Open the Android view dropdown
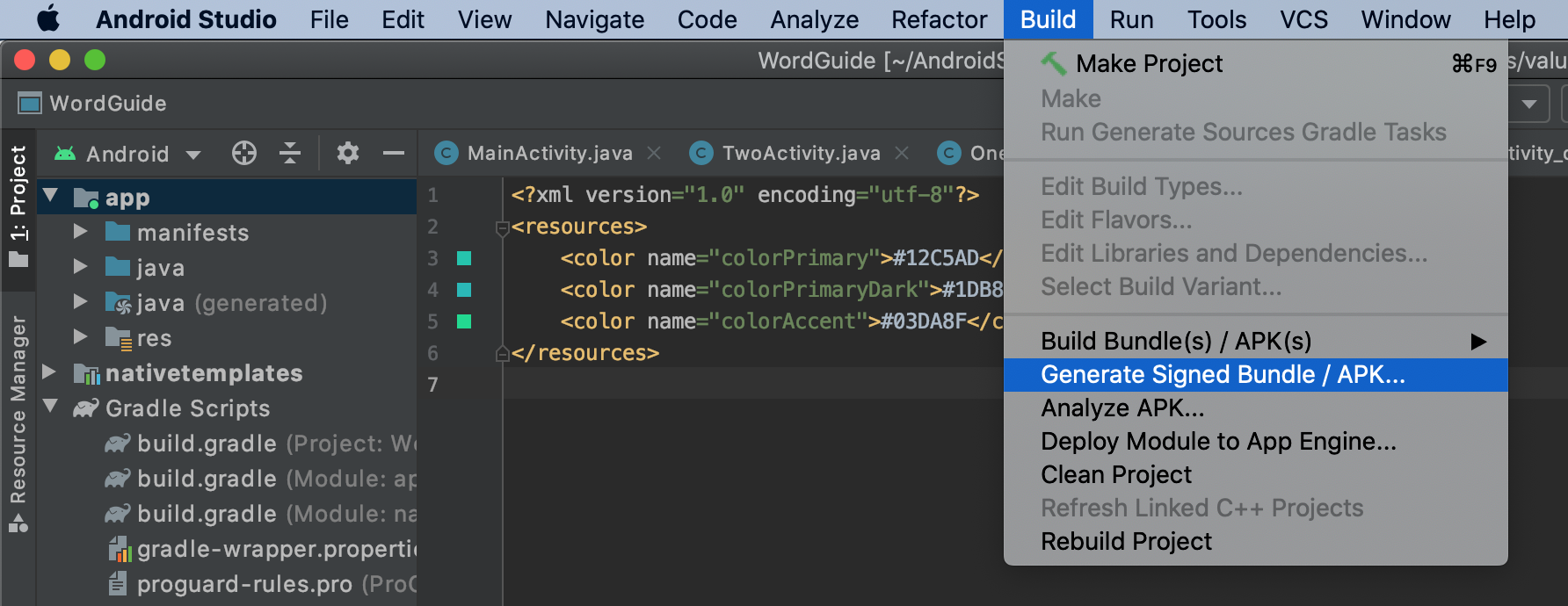 [x=192, y=155]
